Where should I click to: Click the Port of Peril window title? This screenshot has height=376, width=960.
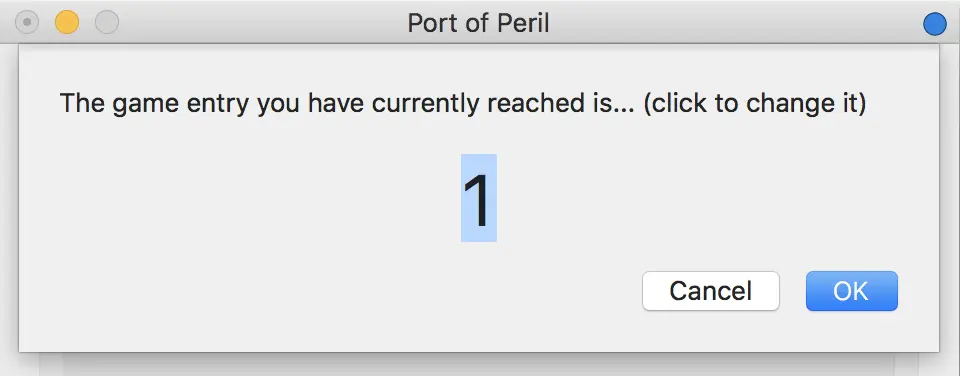(x=478, y=23)
